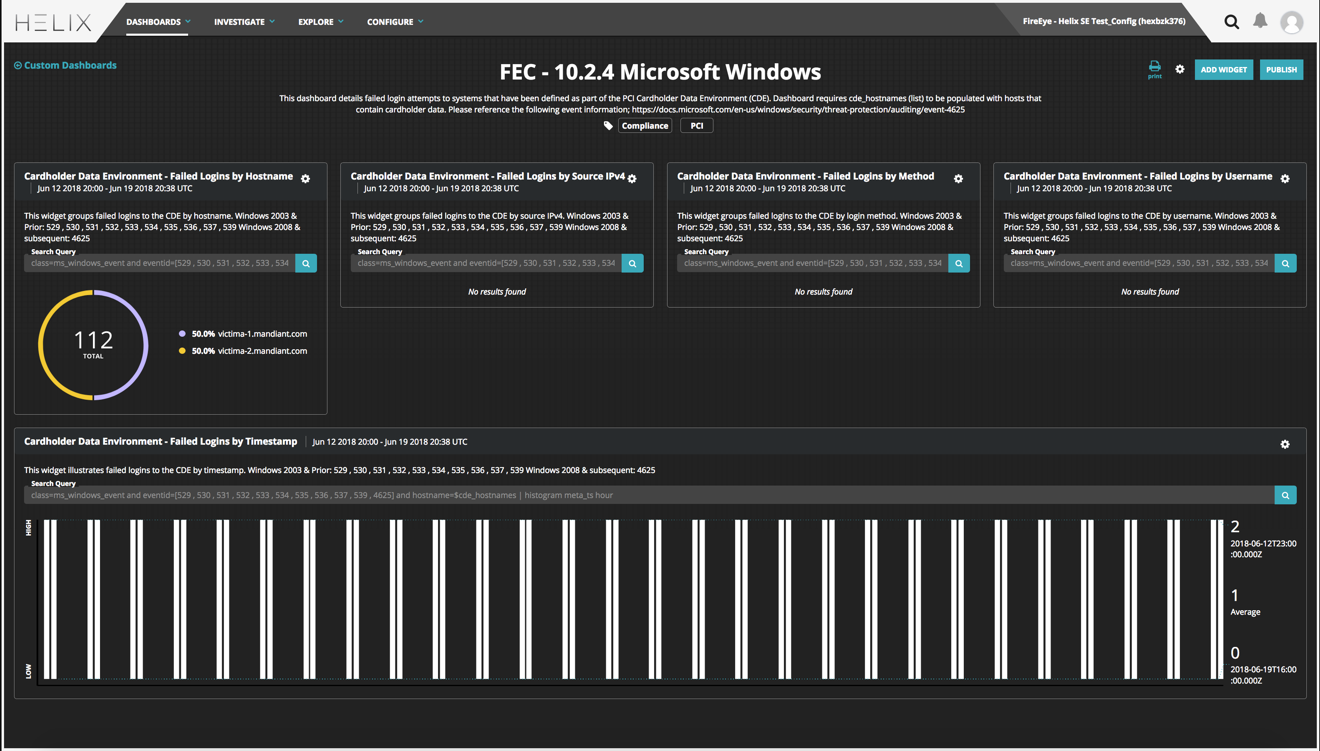Click FEC - 10.2.4 Microsoft Windows dashboard title
Viewport: 1320px width, 751px height.
pos(660,72)
